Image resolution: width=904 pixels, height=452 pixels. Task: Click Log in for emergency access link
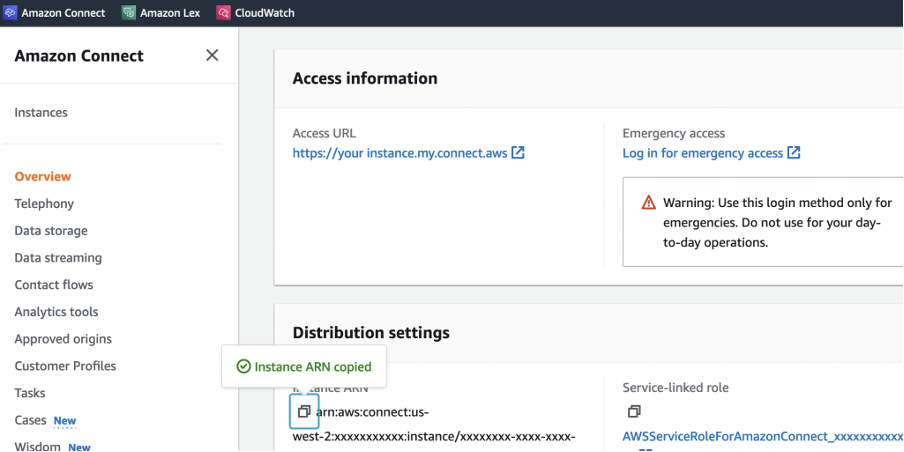pyautogui.click(x=702, y=153)
